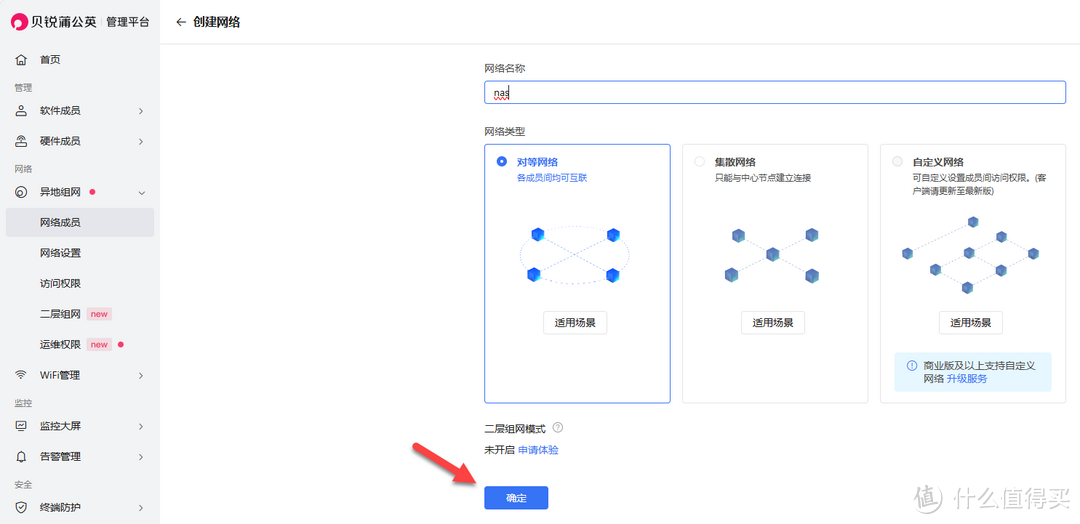The image size is (1080, 524).
Task: Click the 申请体验 link
Action: [x=538, y=450]
